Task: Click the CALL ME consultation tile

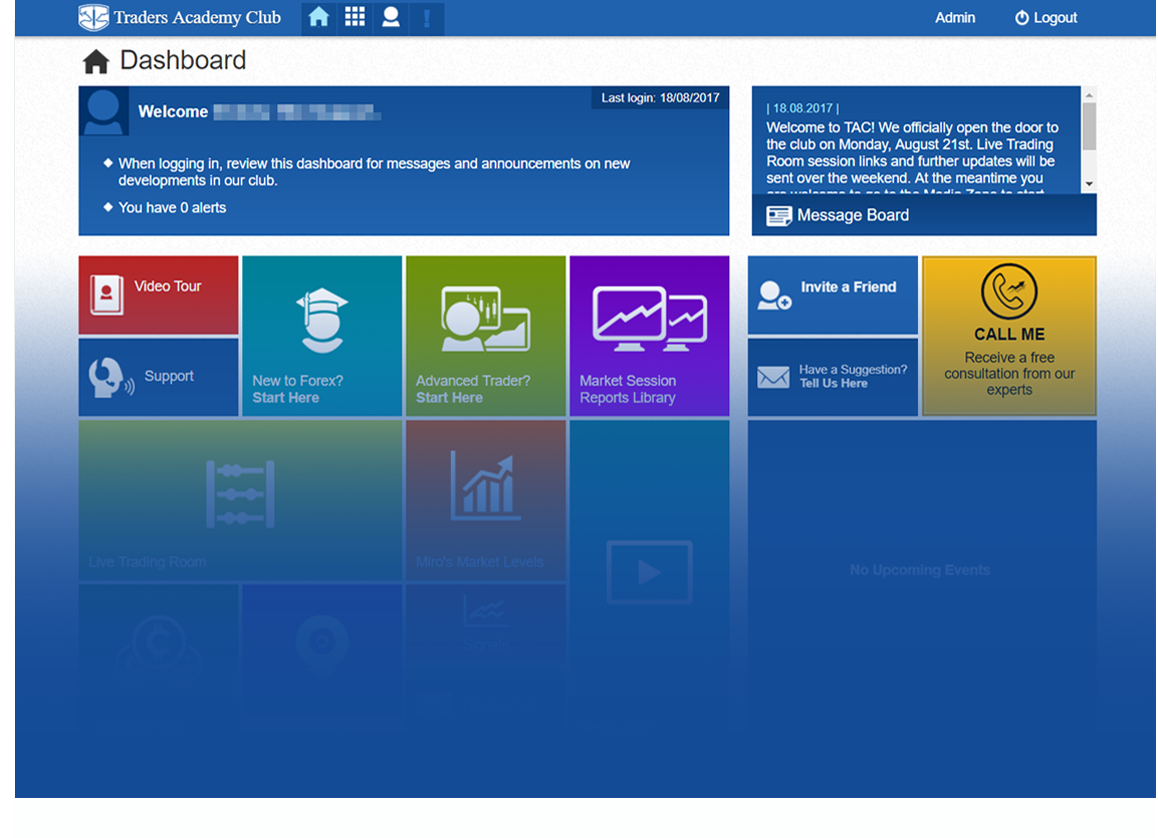Action: [x=1010, y=336]
